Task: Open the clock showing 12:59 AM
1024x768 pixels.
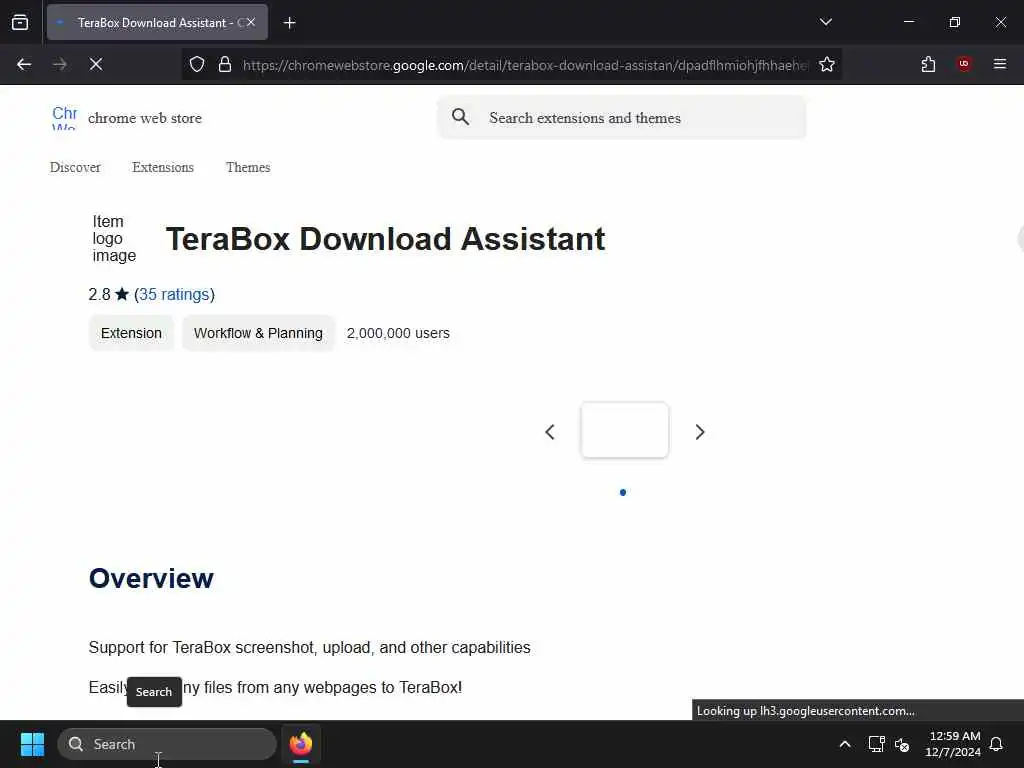Action: tap(953, 744)
